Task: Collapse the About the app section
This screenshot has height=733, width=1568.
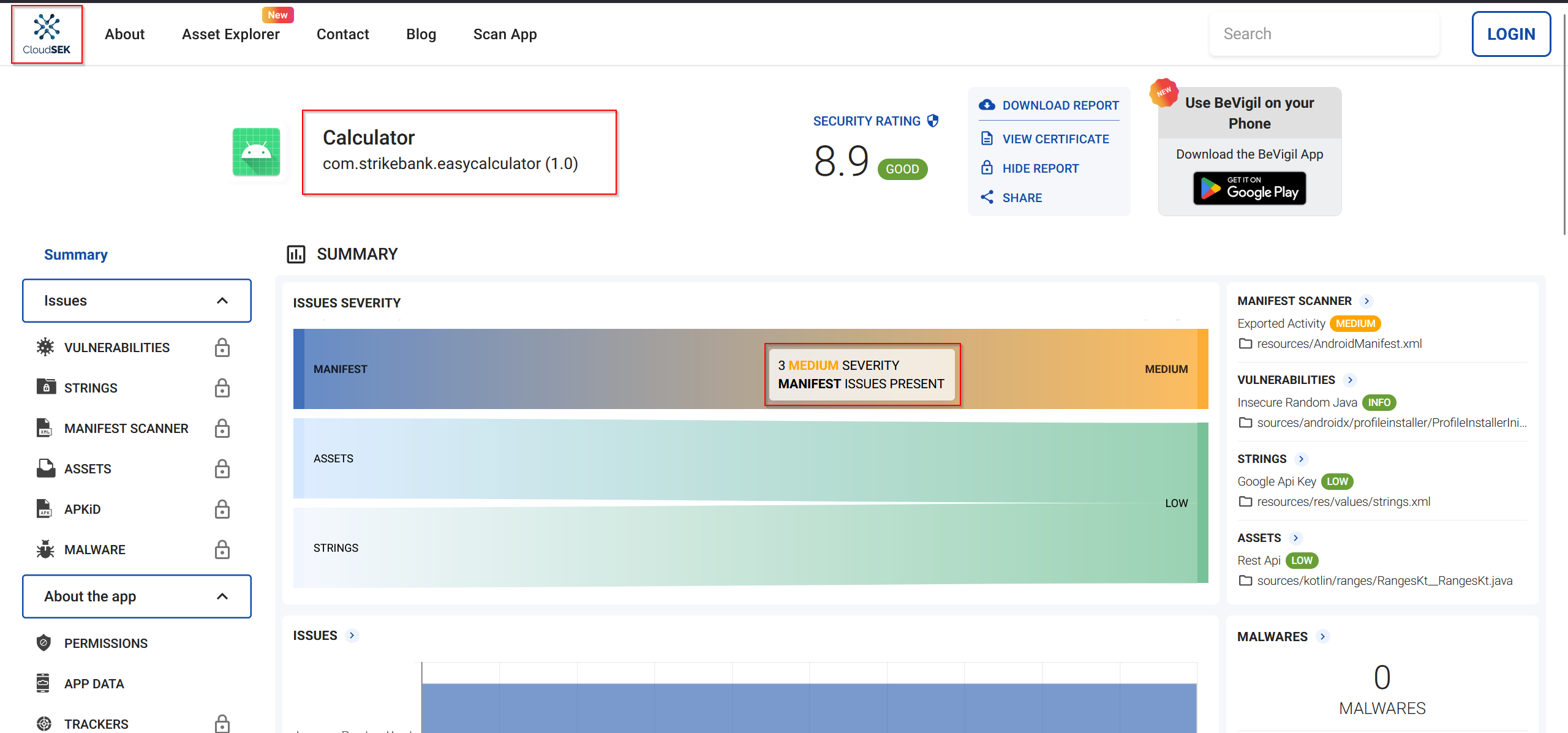Action: [222, 596]
